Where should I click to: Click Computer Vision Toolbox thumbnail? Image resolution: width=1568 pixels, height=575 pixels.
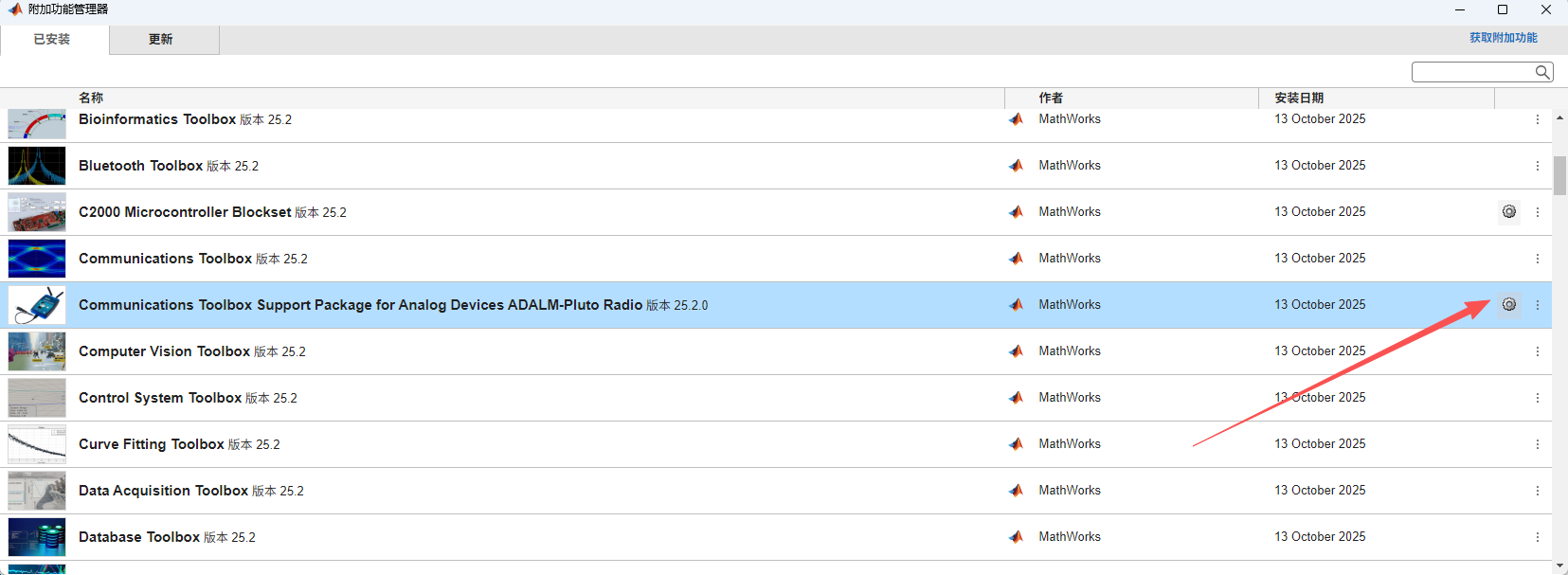point(37,351)
